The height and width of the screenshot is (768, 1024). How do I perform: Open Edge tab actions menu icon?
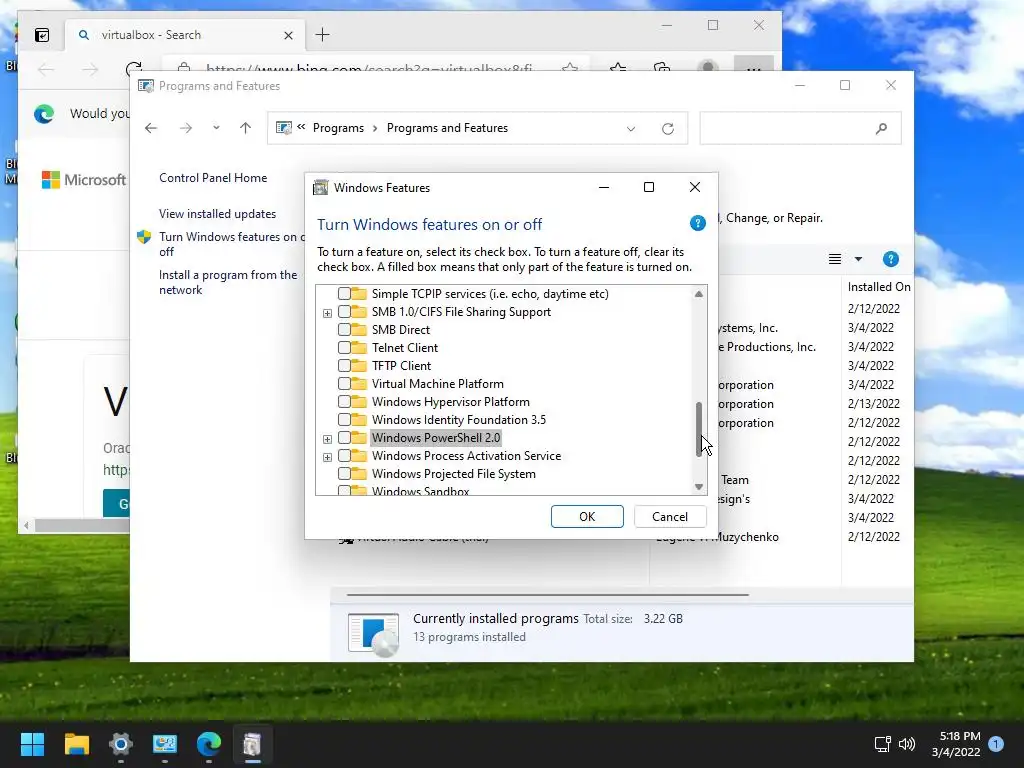42,35
